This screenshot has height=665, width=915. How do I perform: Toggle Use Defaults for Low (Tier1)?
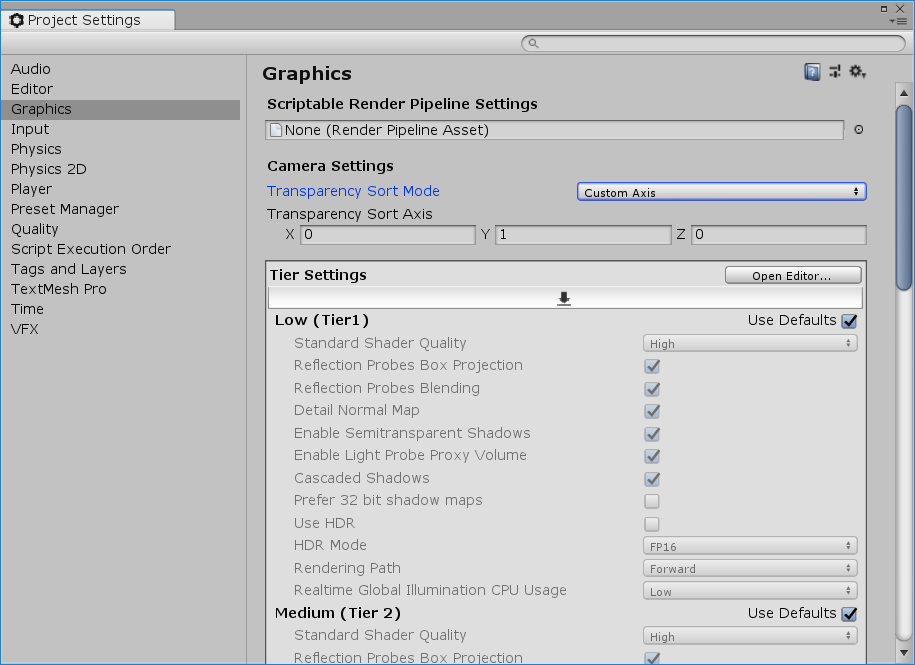(849, 321)
